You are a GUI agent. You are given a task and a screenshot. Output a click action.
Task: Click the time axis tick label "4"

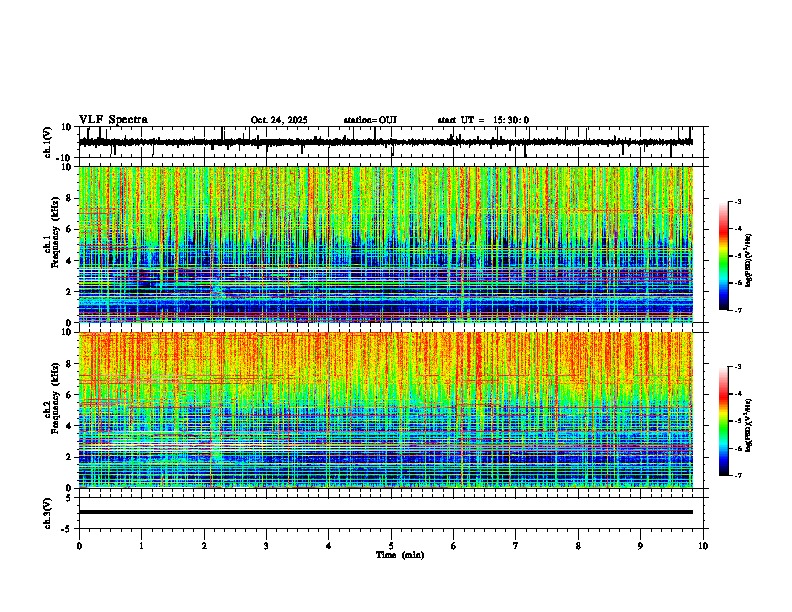pyautogui.click(x=329, y=546)
